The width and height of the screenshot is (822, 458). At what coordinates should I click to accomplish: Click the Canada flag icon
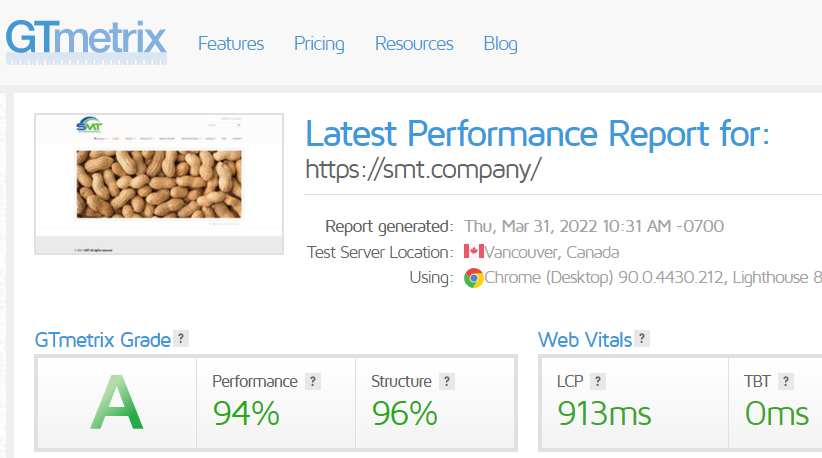473,252
